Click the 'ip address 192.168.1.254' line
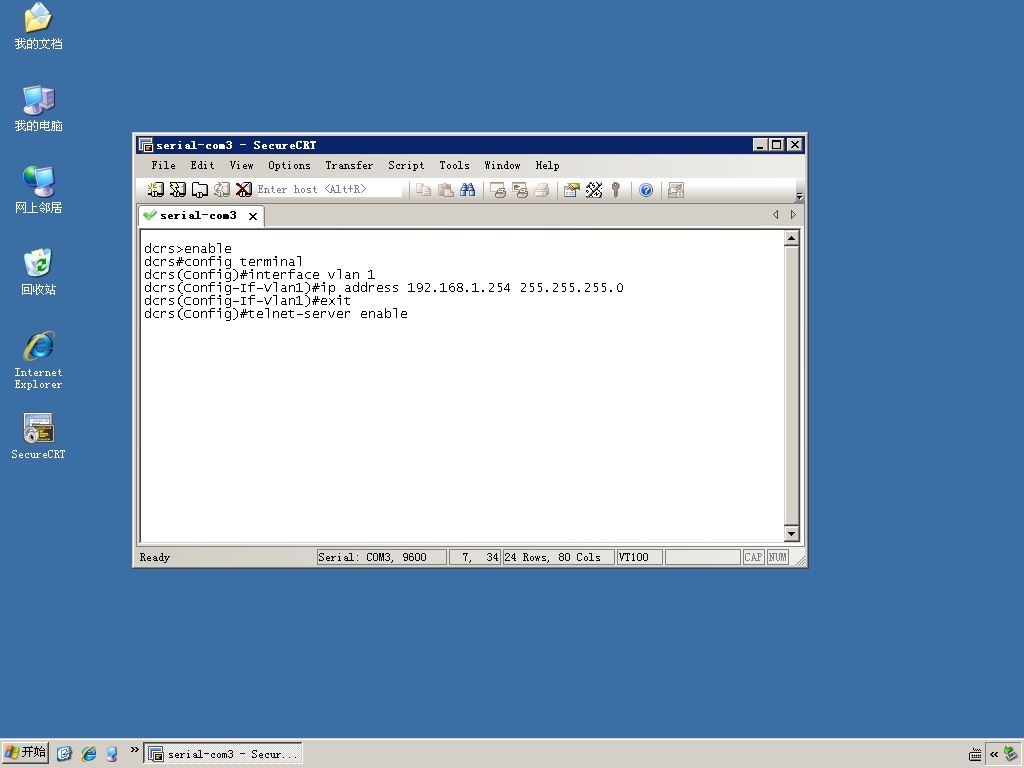 tap(383, 288)
